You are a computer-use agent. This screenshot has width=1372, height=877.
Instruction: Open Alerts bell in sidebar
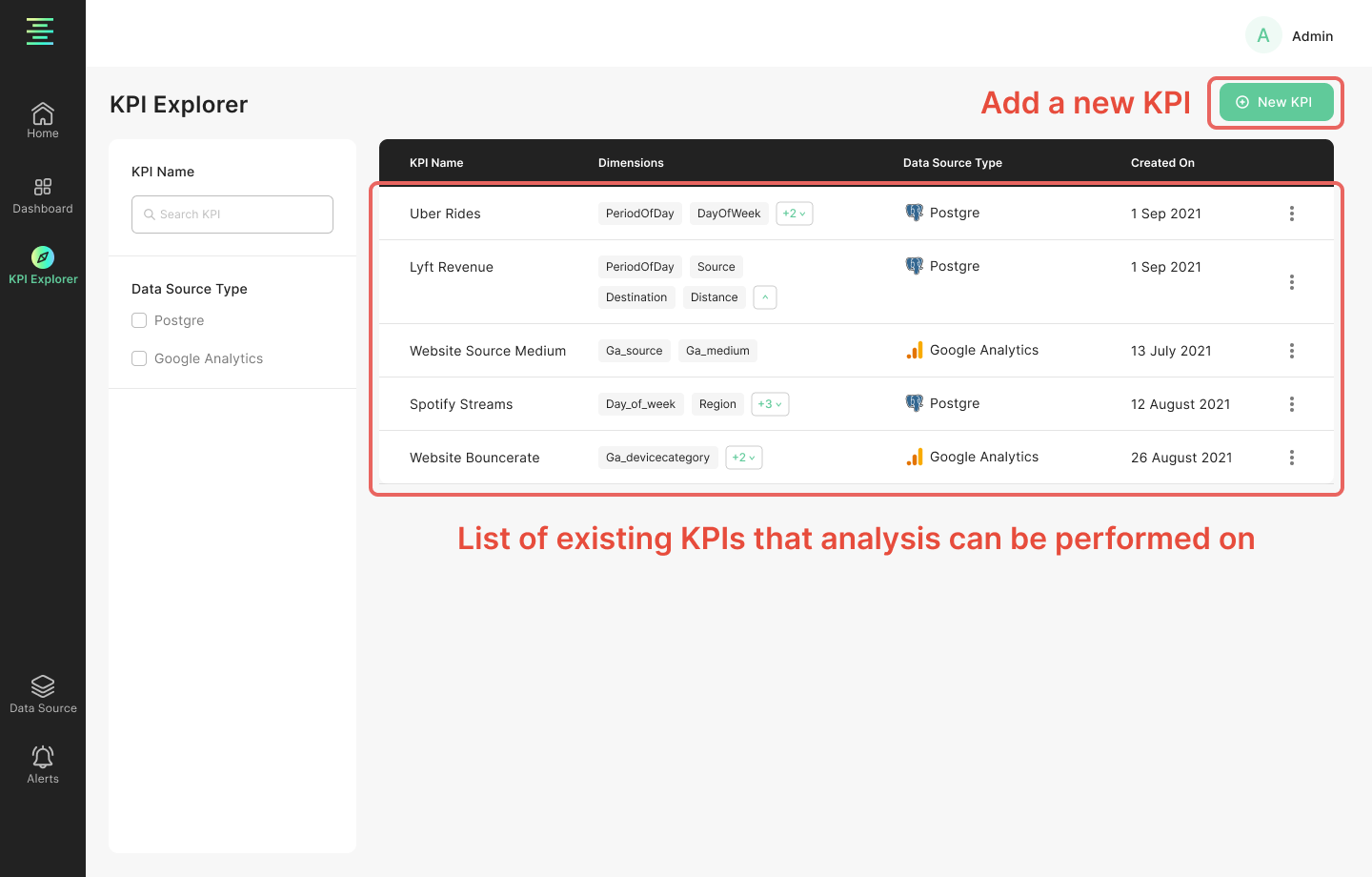coord(43,765)
